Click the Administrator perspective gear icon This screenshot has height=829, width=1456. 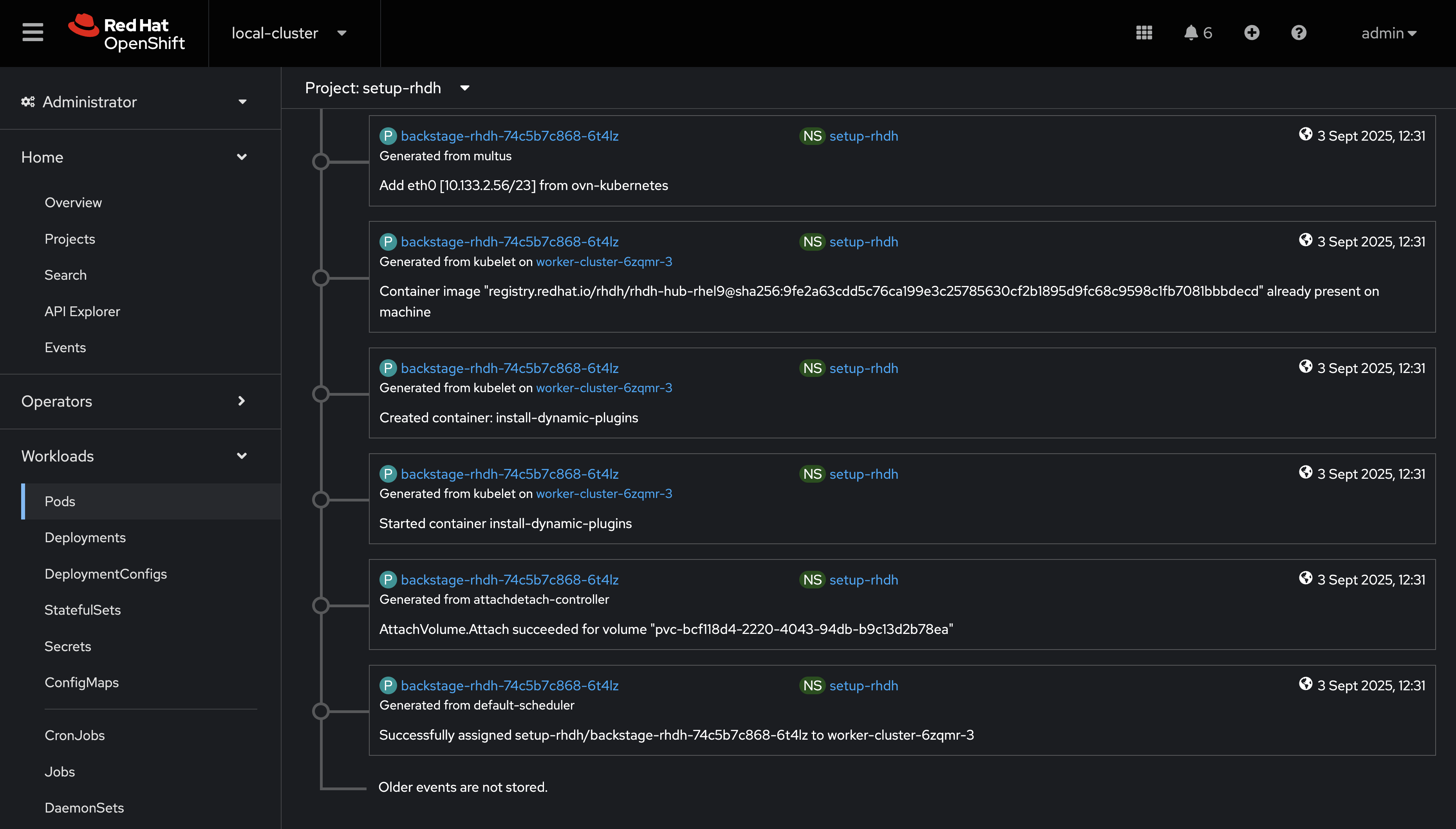pos(28,102)
